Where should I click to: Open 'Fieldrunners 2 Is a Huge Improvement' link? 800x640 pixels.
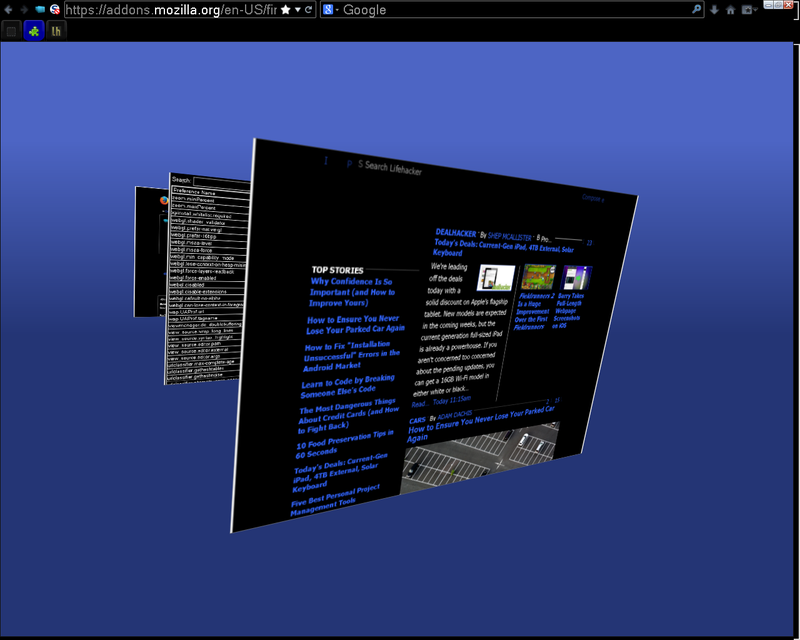(x=533, y=311)
